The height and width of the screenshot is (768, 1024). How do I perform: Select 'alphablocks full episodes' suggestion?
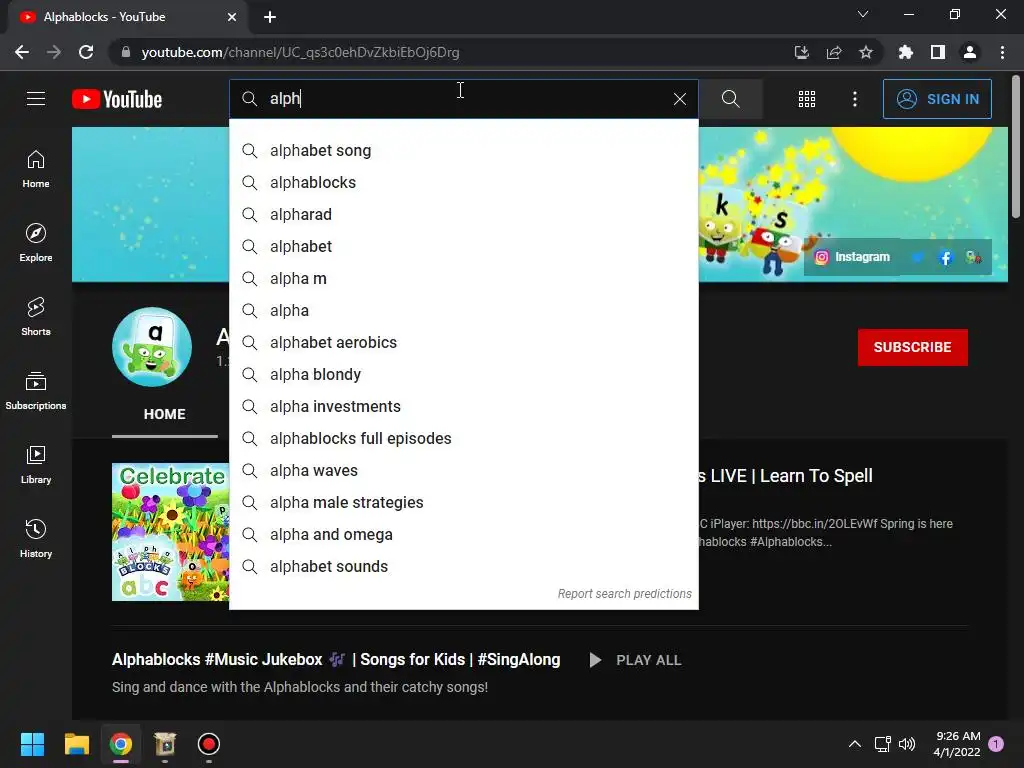point(464,438)
